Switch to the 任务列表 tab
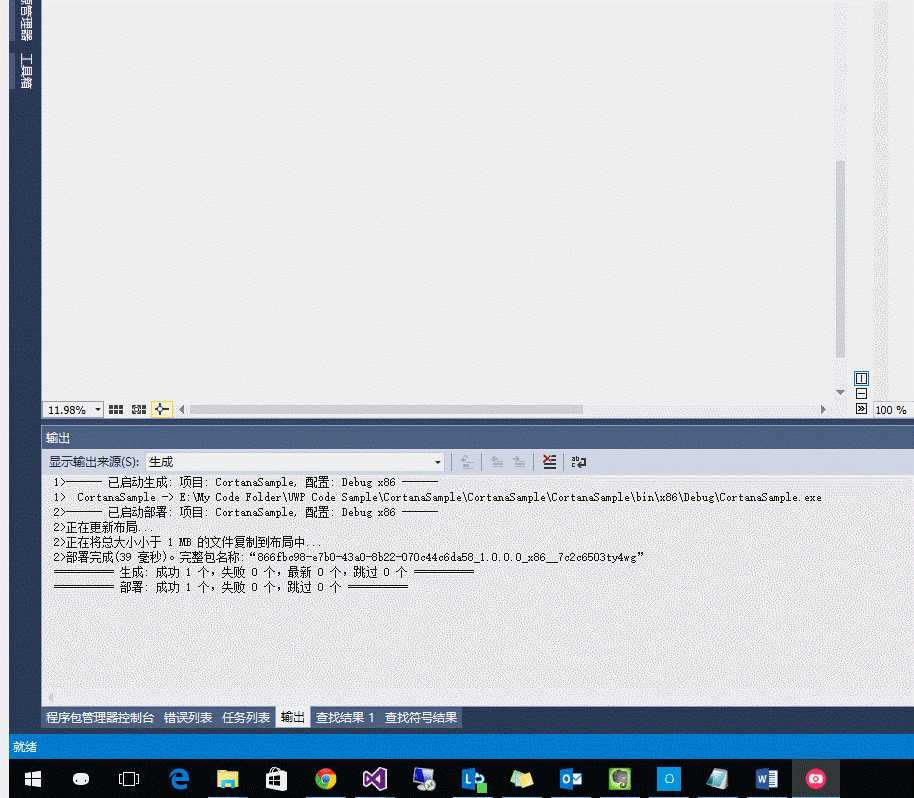Screen dimensions: 914x798 pos(246,718)
